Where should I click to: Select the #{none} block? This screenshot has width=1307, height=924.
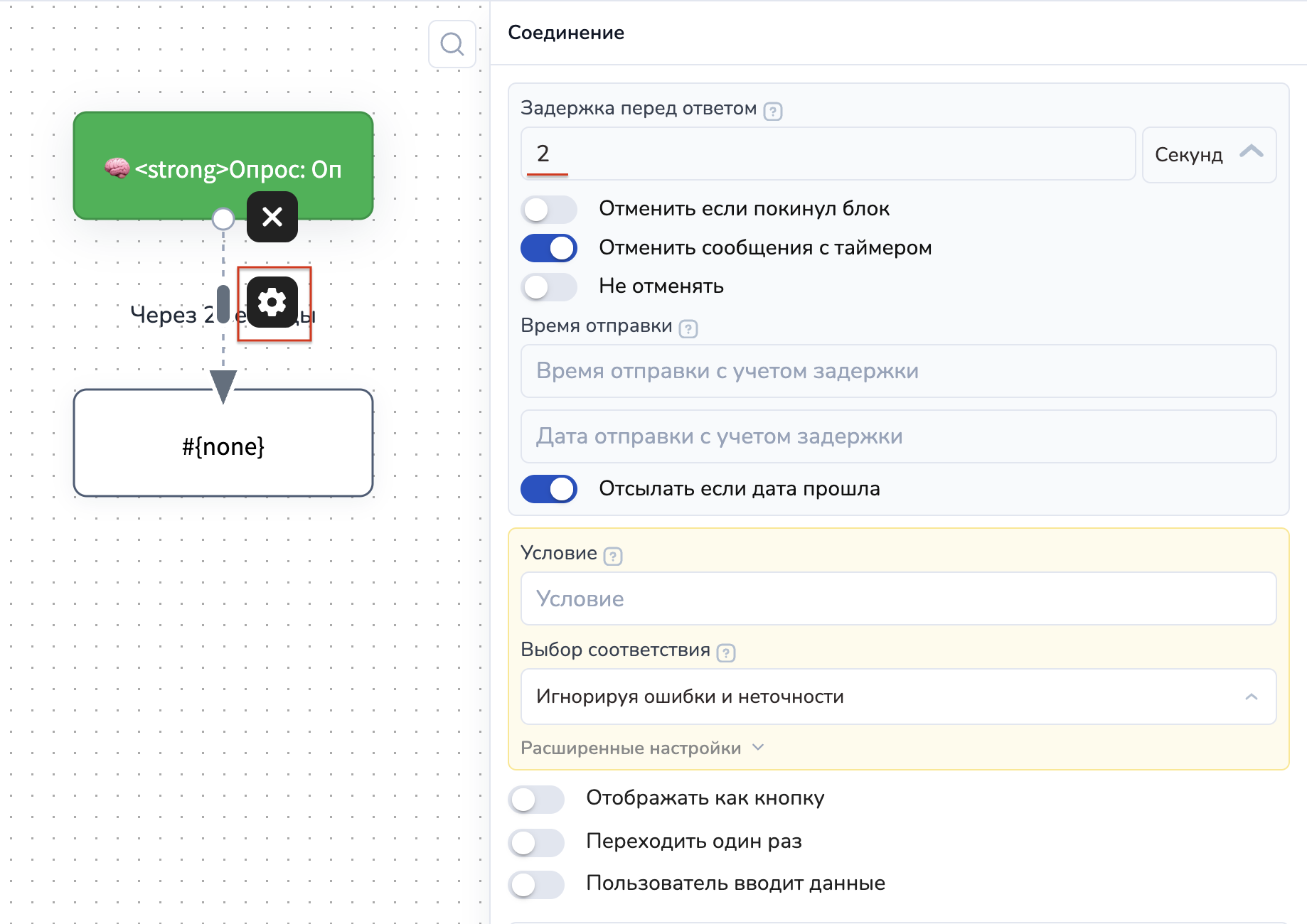point(223,446)
